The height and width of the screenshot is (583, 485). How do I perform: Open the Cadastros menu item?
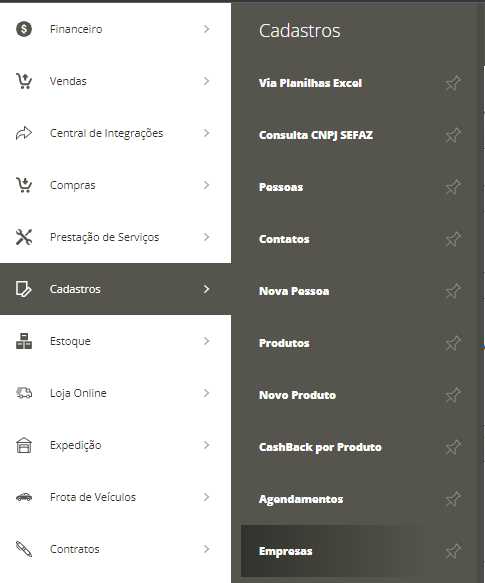point(115,289)
